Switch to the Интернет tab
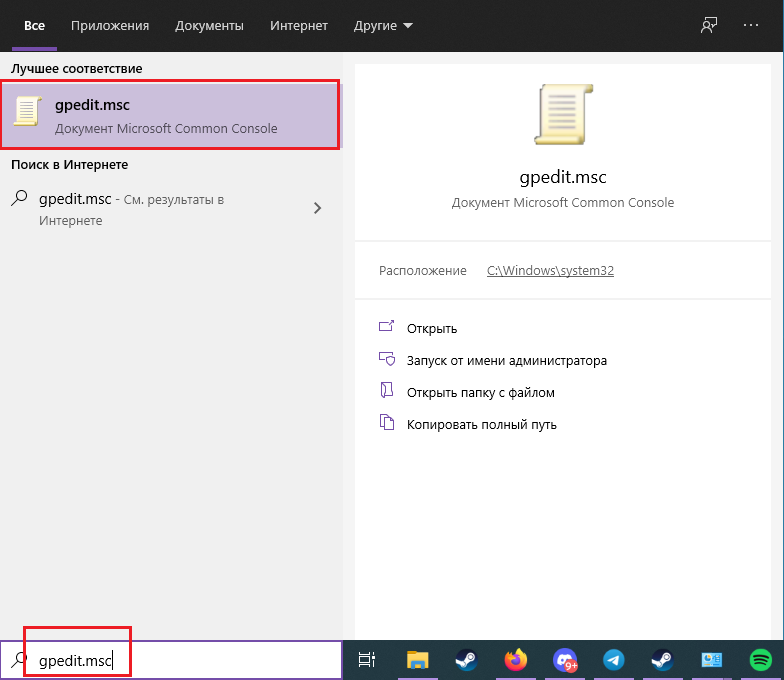Screen dimensions: 784x680 pos(299,26)
